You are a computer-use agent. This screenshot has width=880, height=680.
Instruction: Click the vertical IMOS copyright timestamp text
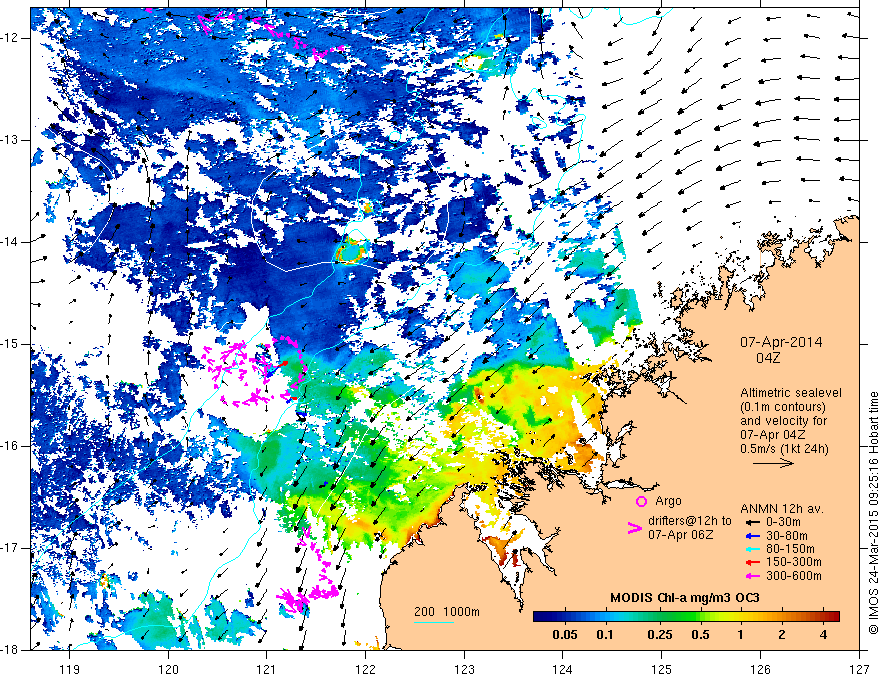tap(873, 513)
